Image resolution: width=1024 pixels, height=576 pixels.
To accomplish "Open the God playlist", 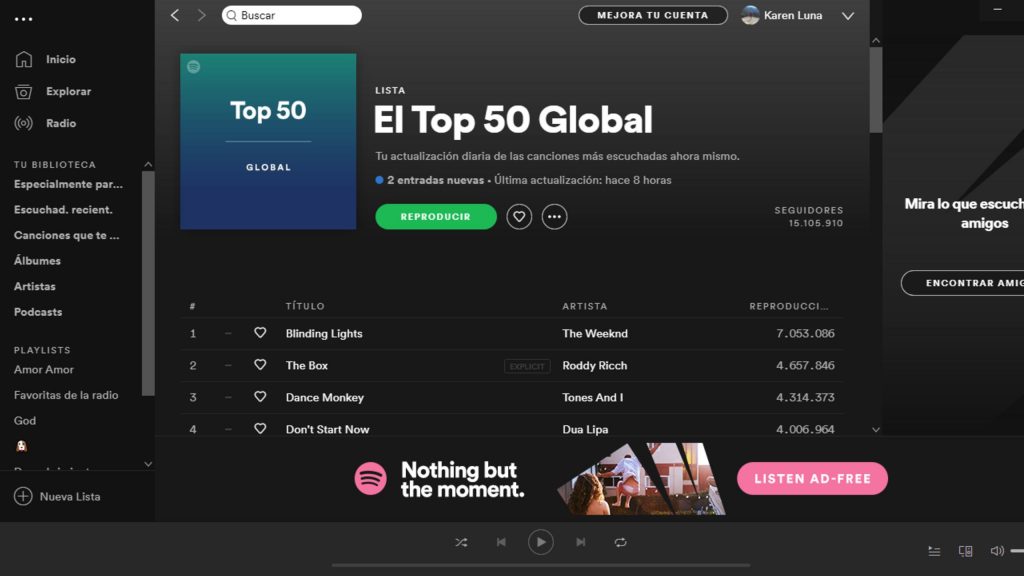I will coord(25,421).
